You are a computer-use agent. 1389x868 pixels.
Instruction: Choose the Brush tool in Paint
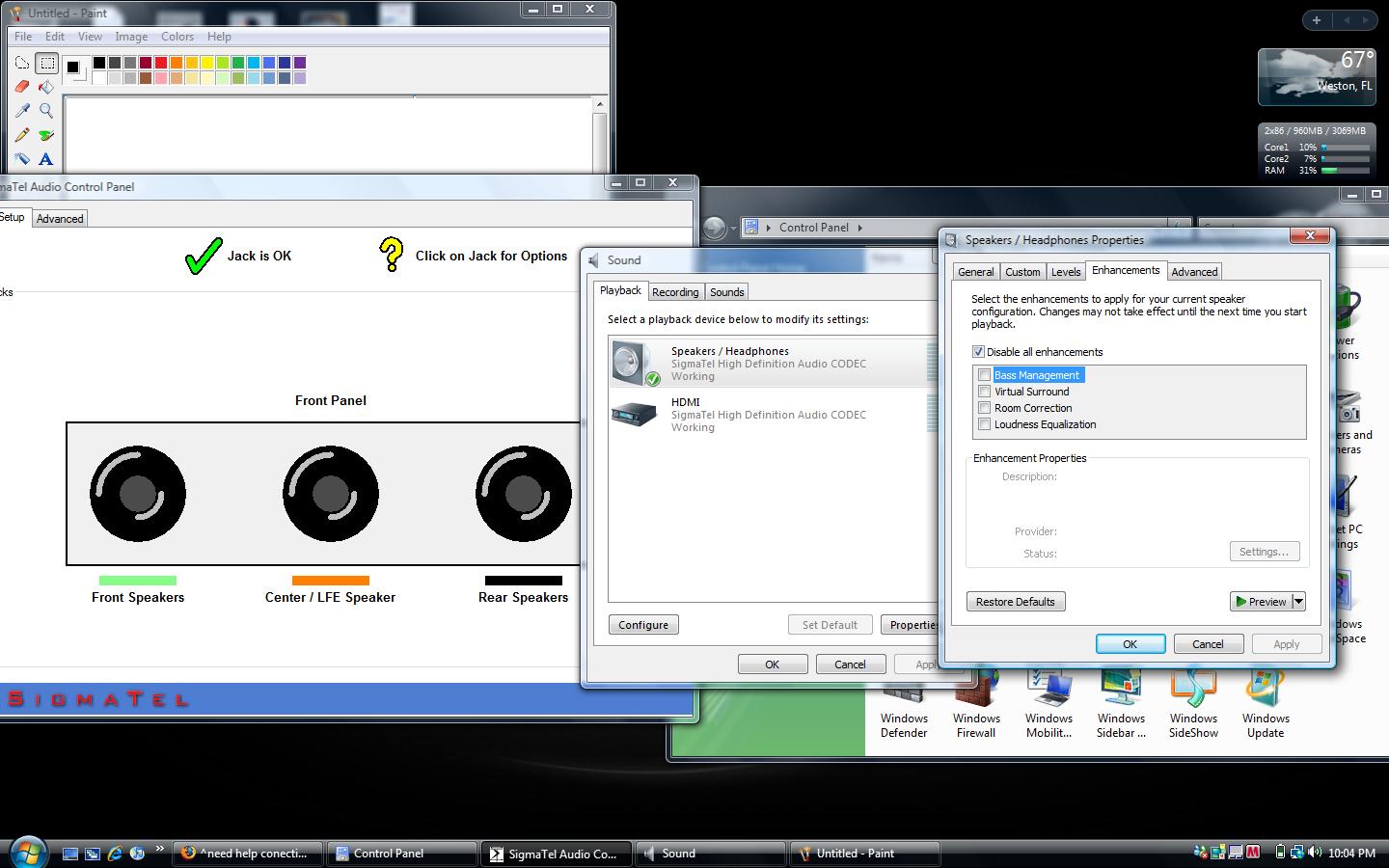(x=46, y=135)
